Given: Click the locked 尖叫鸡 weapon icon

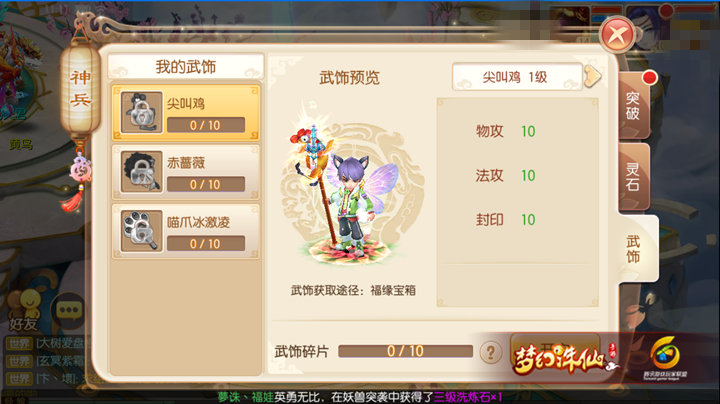Looking at the screenshot, I should point(141,112).
